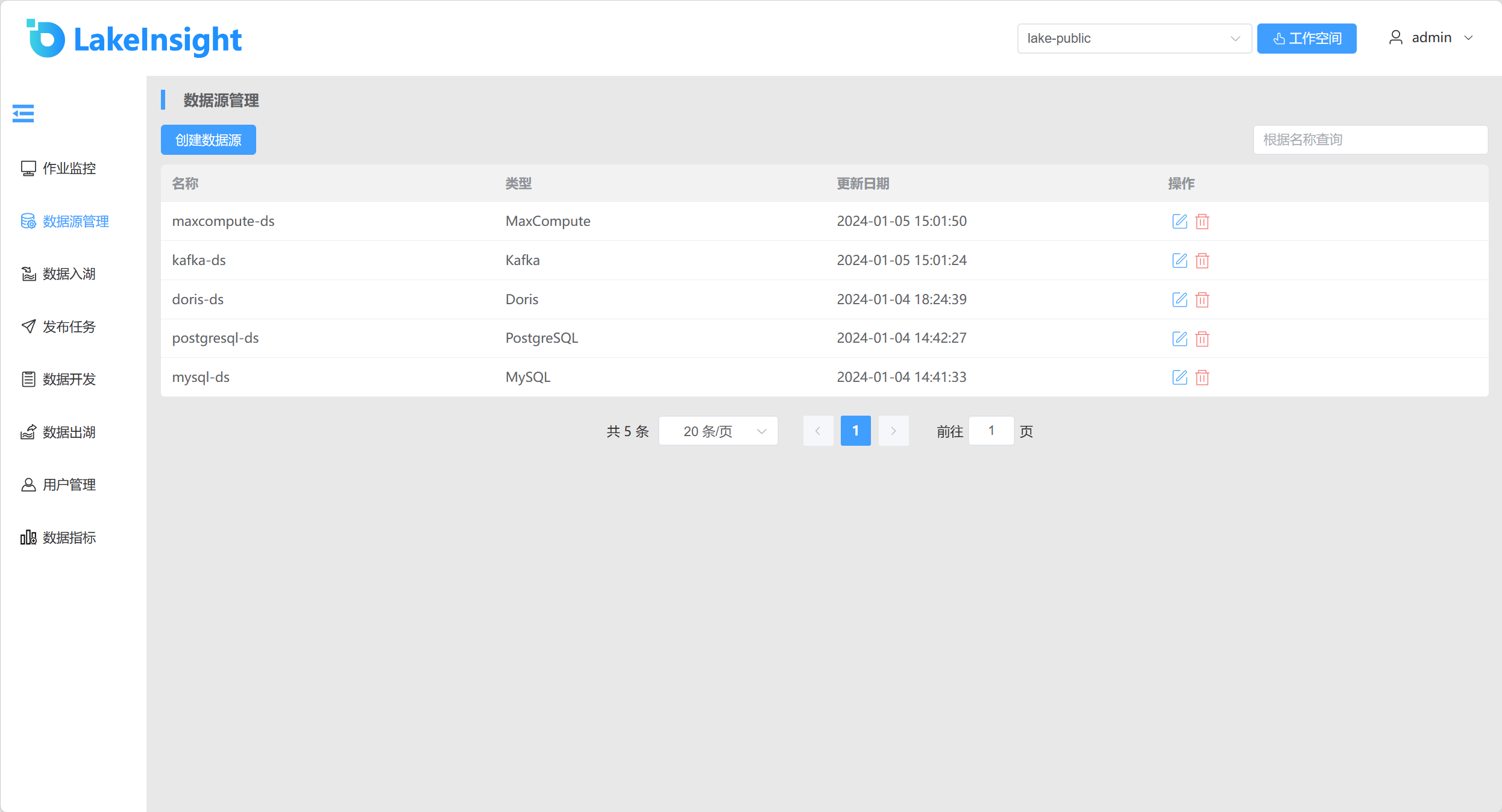Click the 前往 page number input
The height and width of the screenshot is (812, 1502).
[991, 431]
